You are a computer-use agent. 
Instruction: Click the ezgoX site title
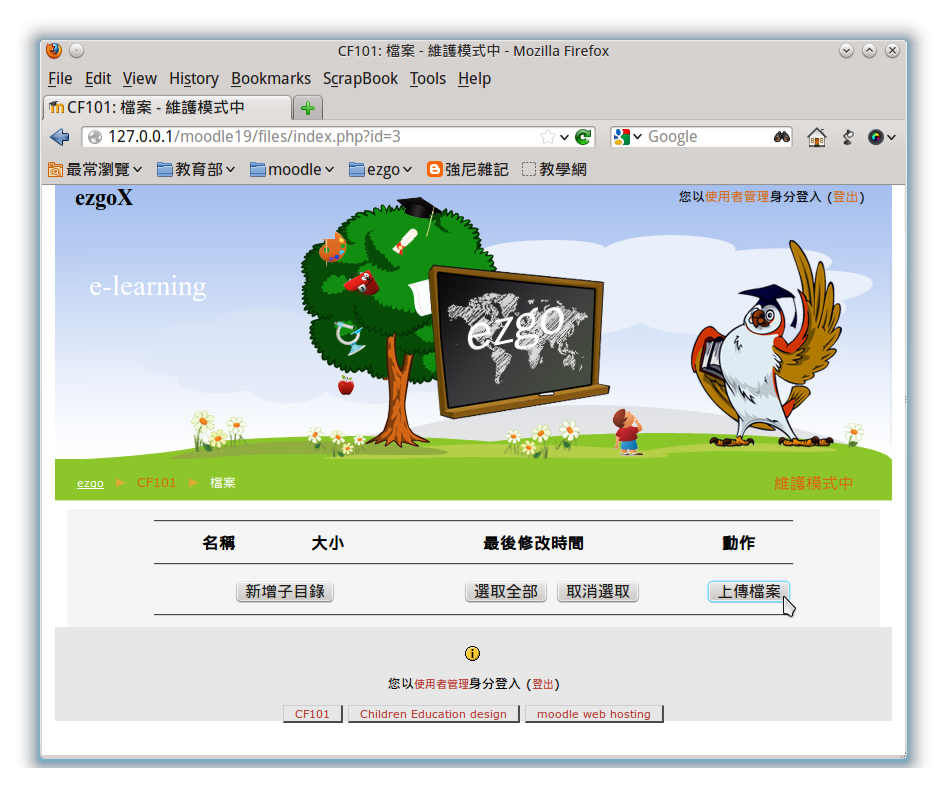click(104, 198)
